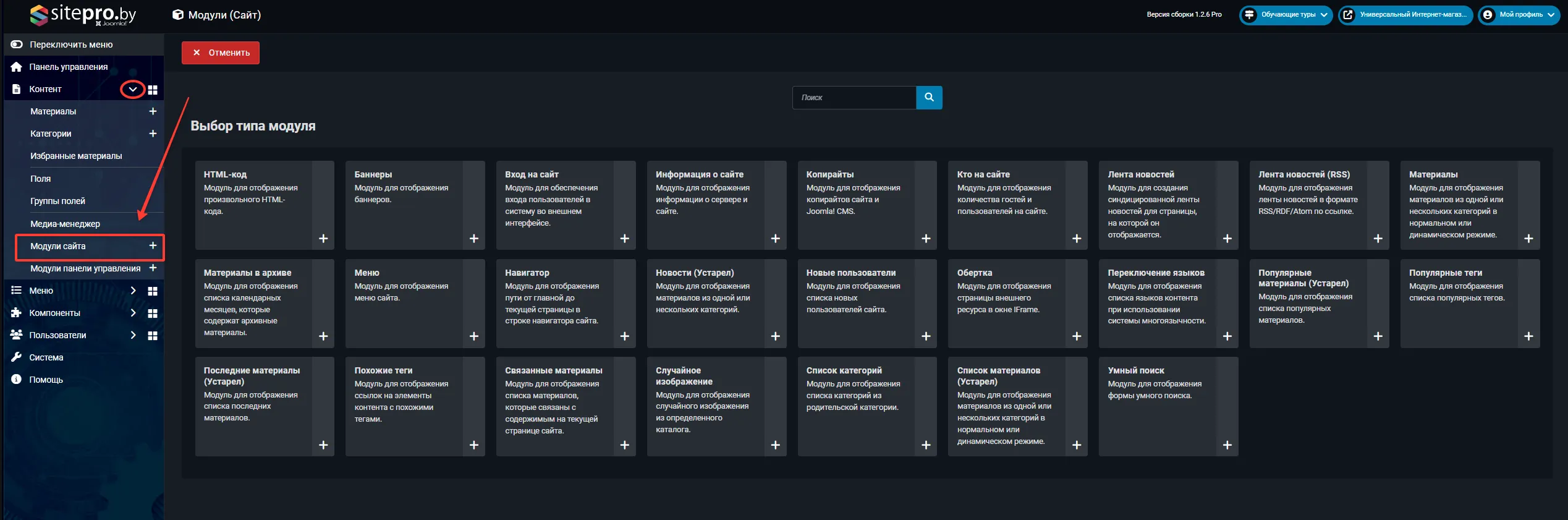Click plus icon on Баннеры module card

pyautogui.click(x=474, y=239)
